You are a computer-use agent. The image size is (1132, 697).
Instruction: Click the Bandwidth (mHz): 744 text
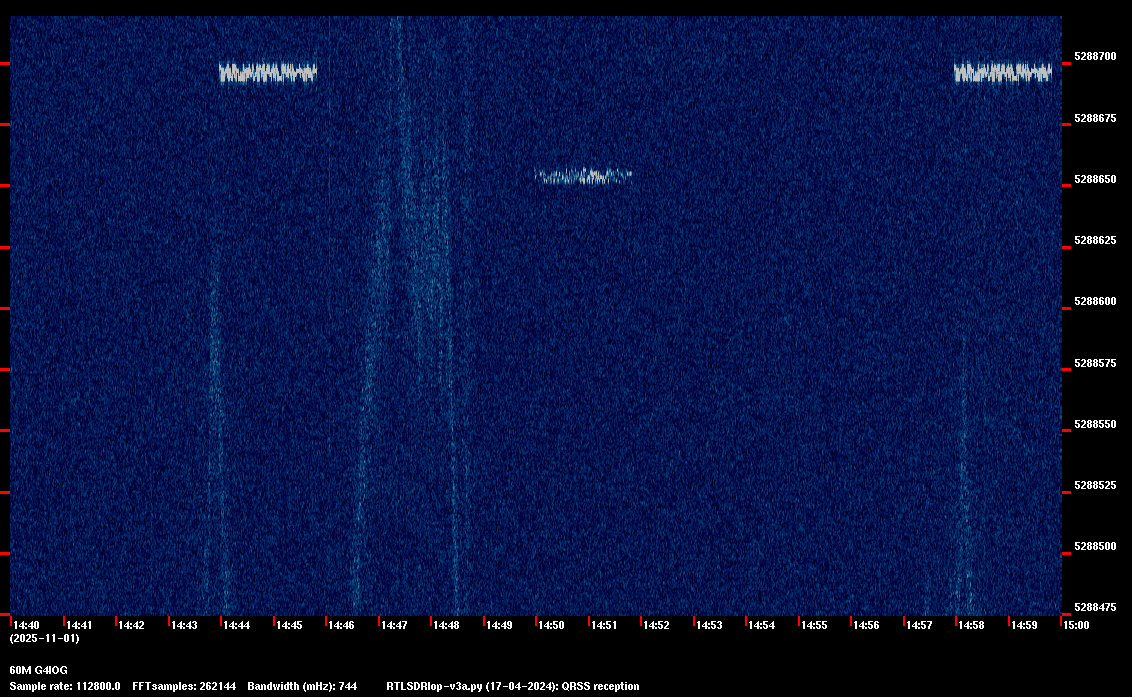tap(302, 686)
